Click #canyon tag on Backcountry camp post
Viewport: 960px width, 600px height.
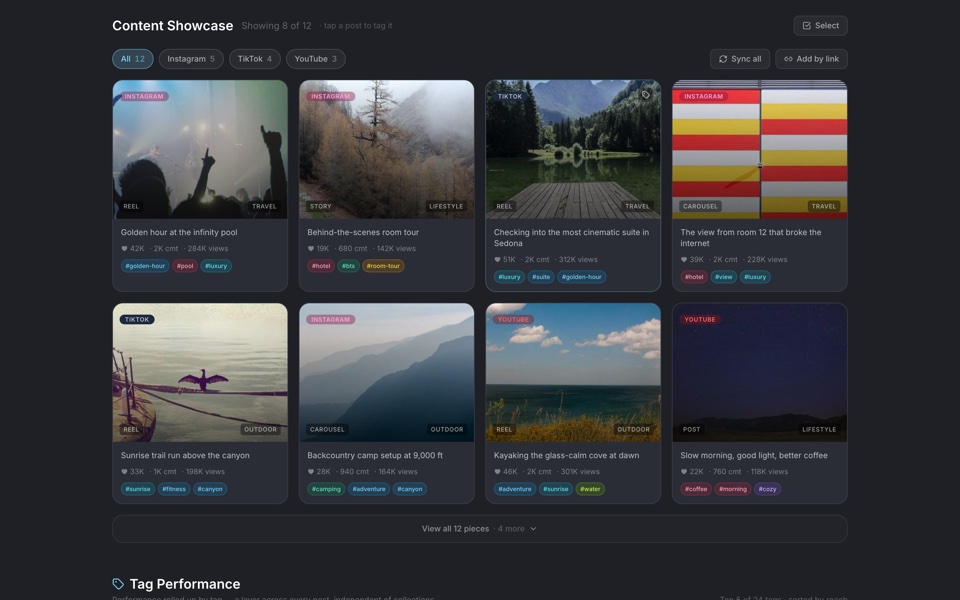pyautogui.click(x=410, y=489)
